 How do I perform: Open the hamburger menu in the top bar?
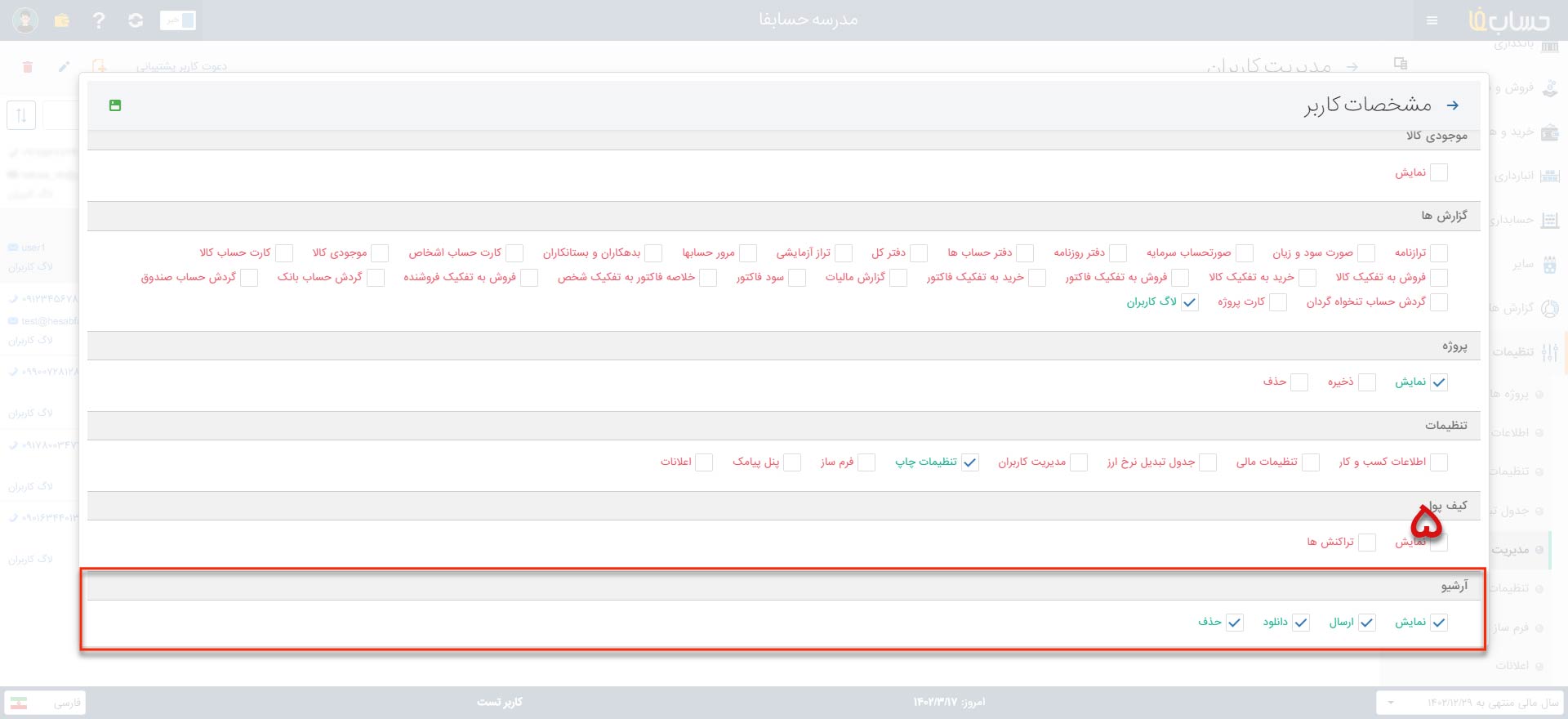pyautogui.click(x=1432, y=20)
